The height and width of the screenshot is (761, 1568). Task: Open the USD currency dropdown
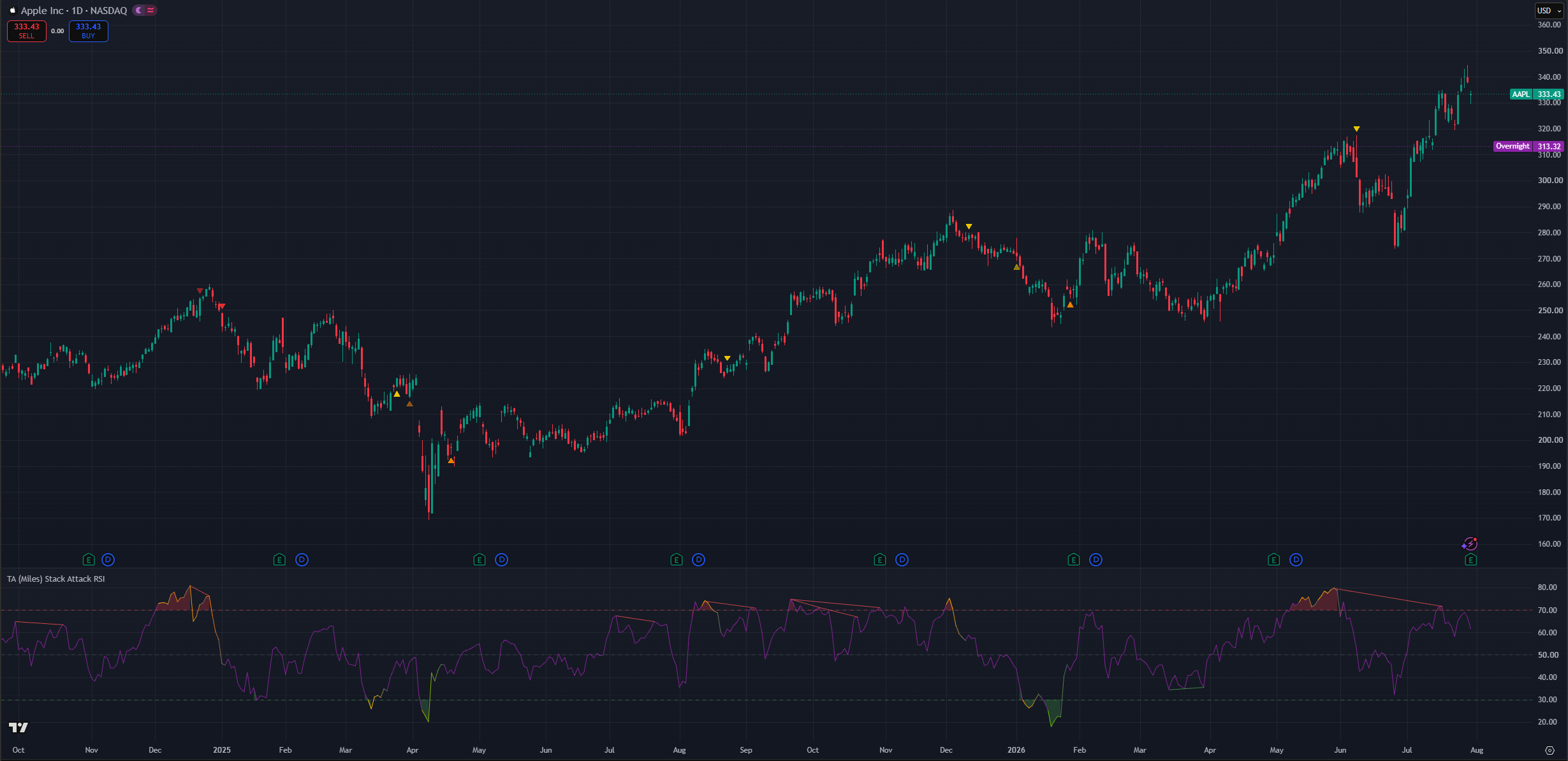pos(1549,11)
